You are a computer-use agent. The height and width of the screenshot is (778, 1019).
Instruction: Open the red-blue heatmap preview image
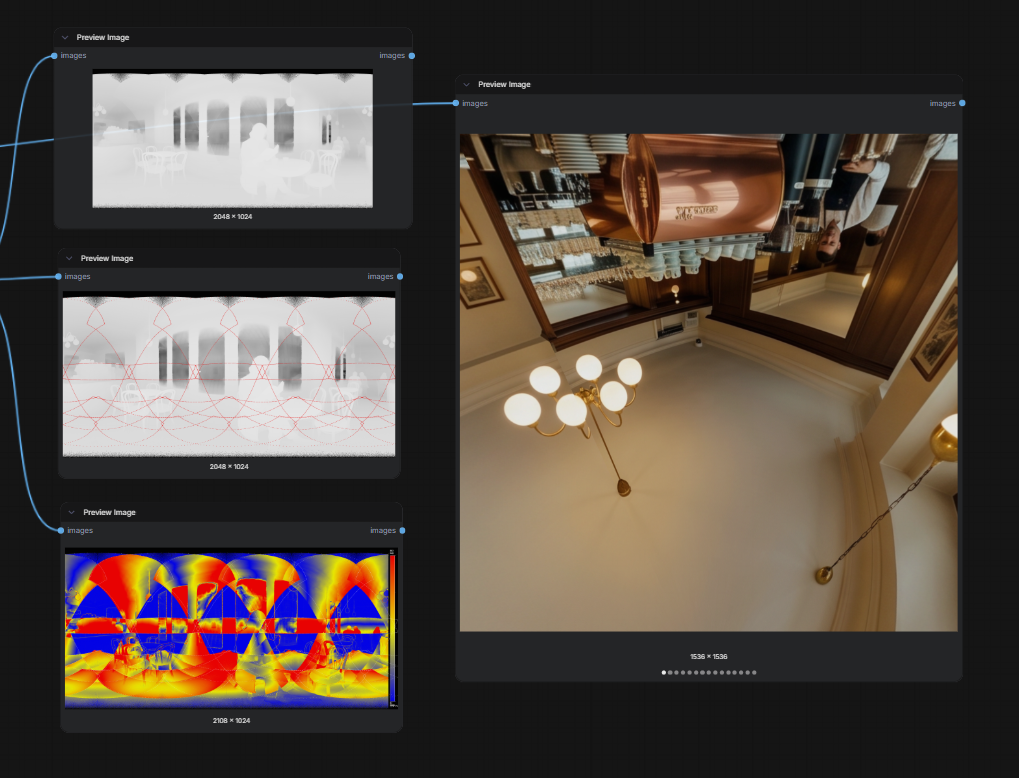coord(231,628)
